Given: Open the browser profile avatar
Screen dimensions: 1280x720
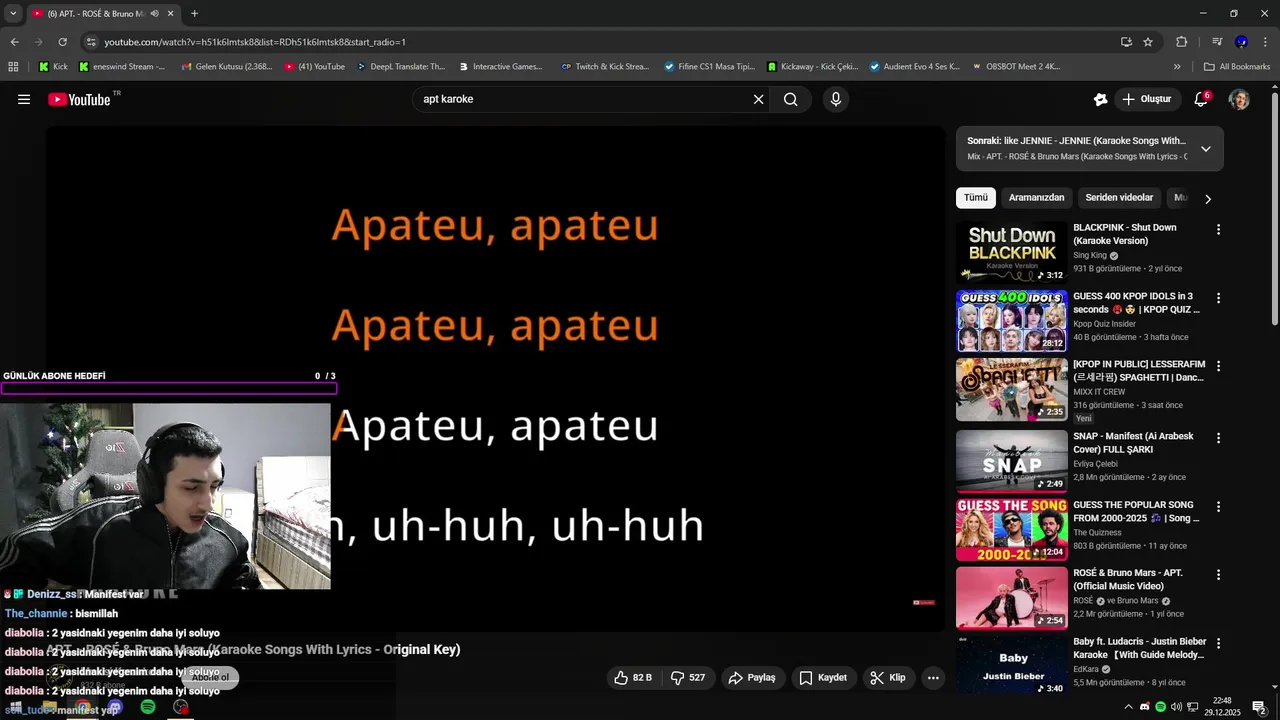Looking at the screenshot, I should 1241,42.
